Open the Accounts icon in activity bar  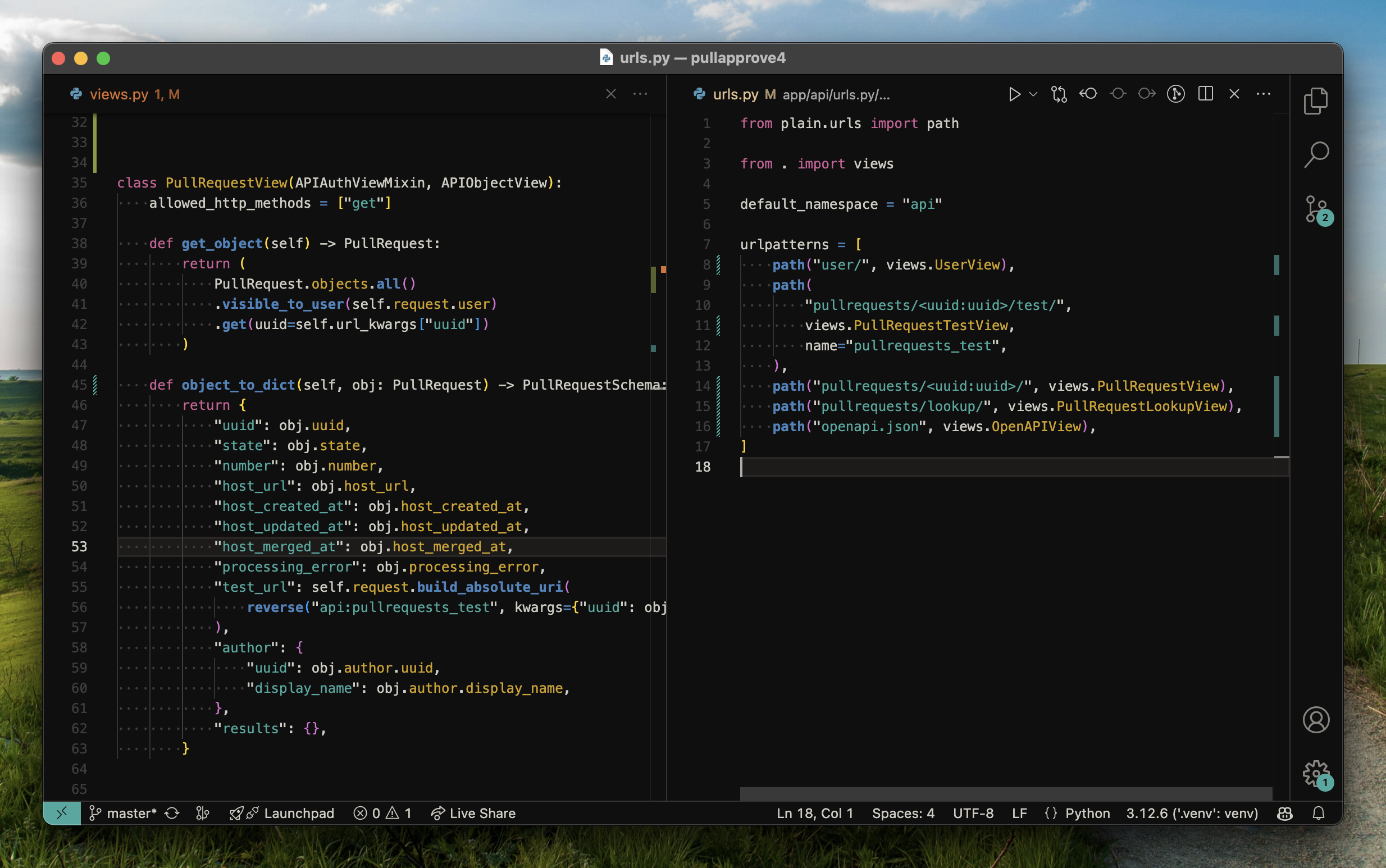(1315, 719)
